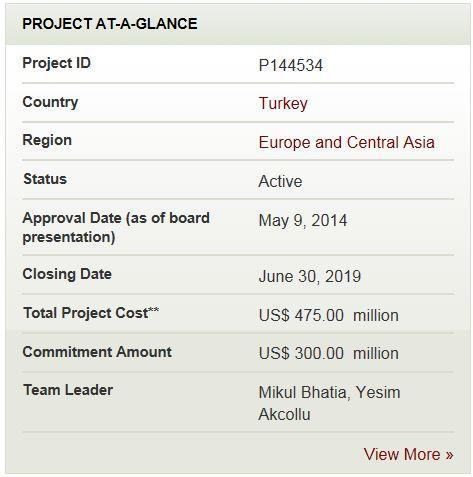Click the Project ID label

(x=56, y=63)
